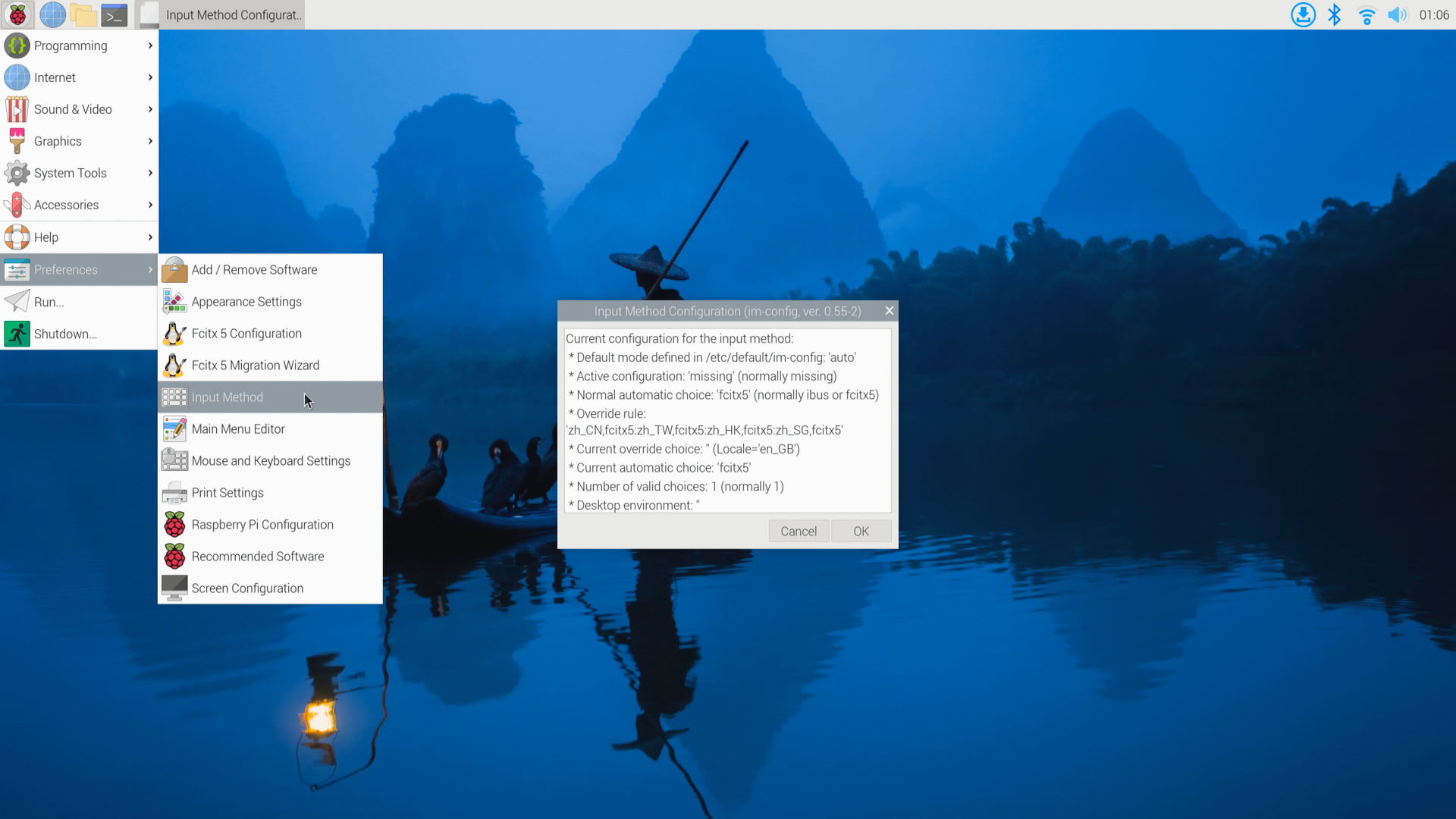Open Raspberry Pi Configuration

coord(262,524)
